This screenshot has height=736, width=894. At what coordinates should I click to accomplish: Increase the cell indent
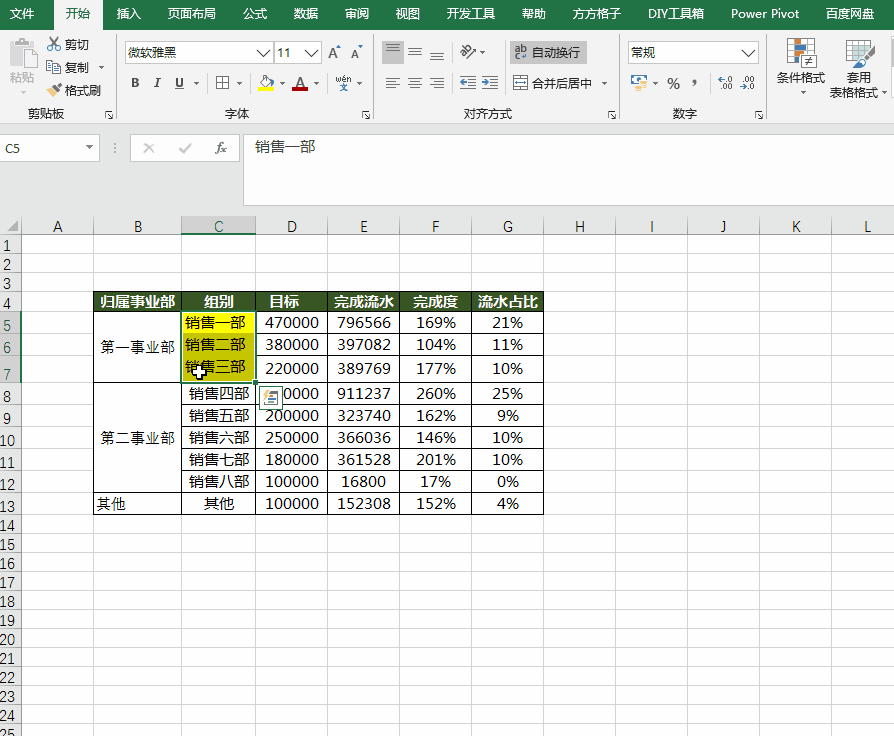[490, 83]
